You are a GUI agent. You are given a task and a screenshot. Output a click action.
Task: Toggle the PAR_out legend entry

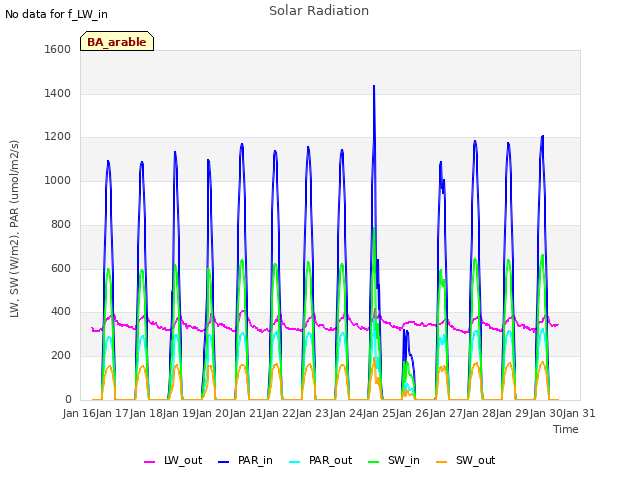[320, 461]
